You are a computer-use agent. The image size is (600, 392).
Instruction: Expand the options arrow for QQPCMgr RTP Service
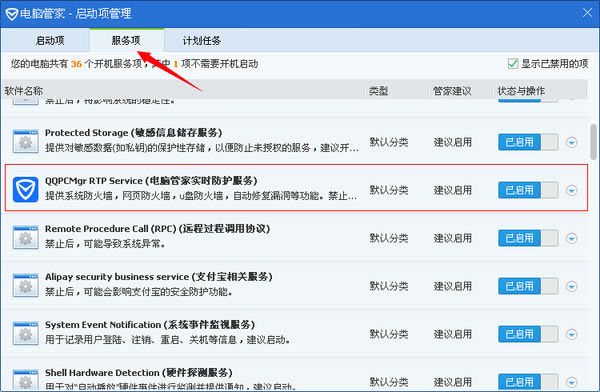[x=572, y=190]
